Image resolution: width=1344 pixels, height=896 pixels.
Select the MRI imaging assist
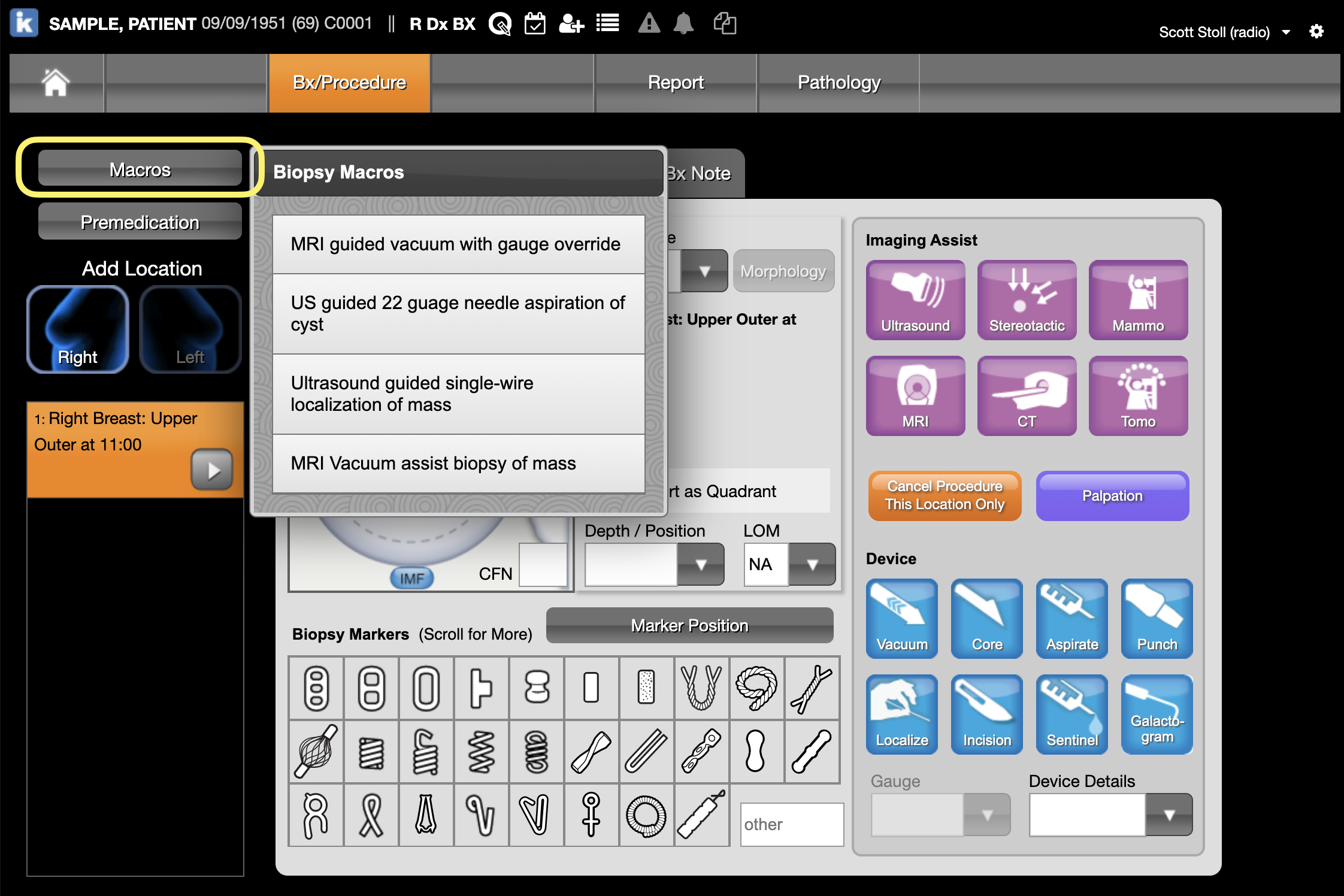[915, 396]
